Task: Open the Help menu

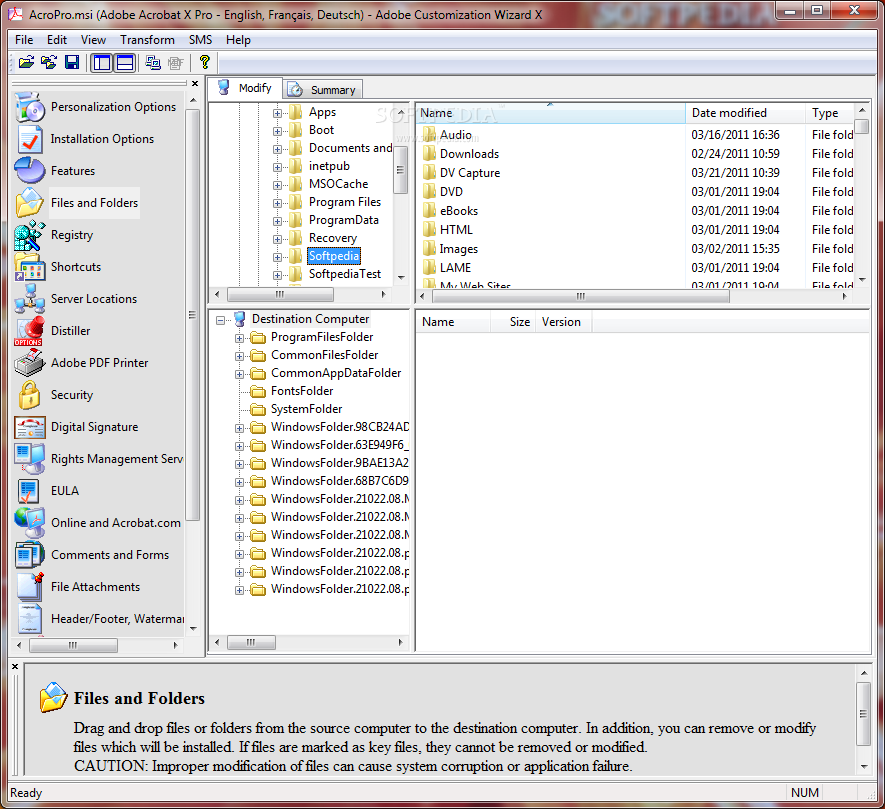Action: coord(238,40)
